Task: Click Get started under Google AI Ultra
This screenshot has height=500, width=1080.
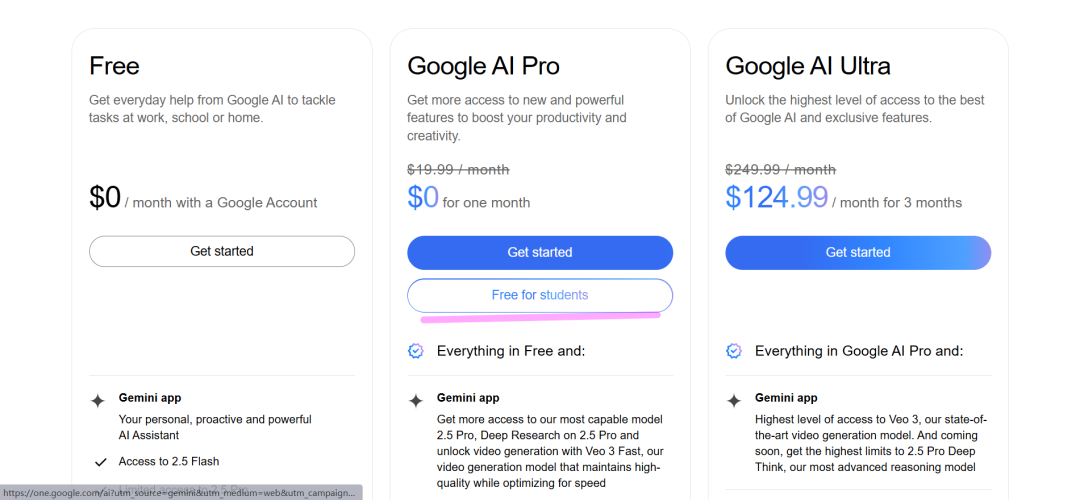Action: [858, 253]
